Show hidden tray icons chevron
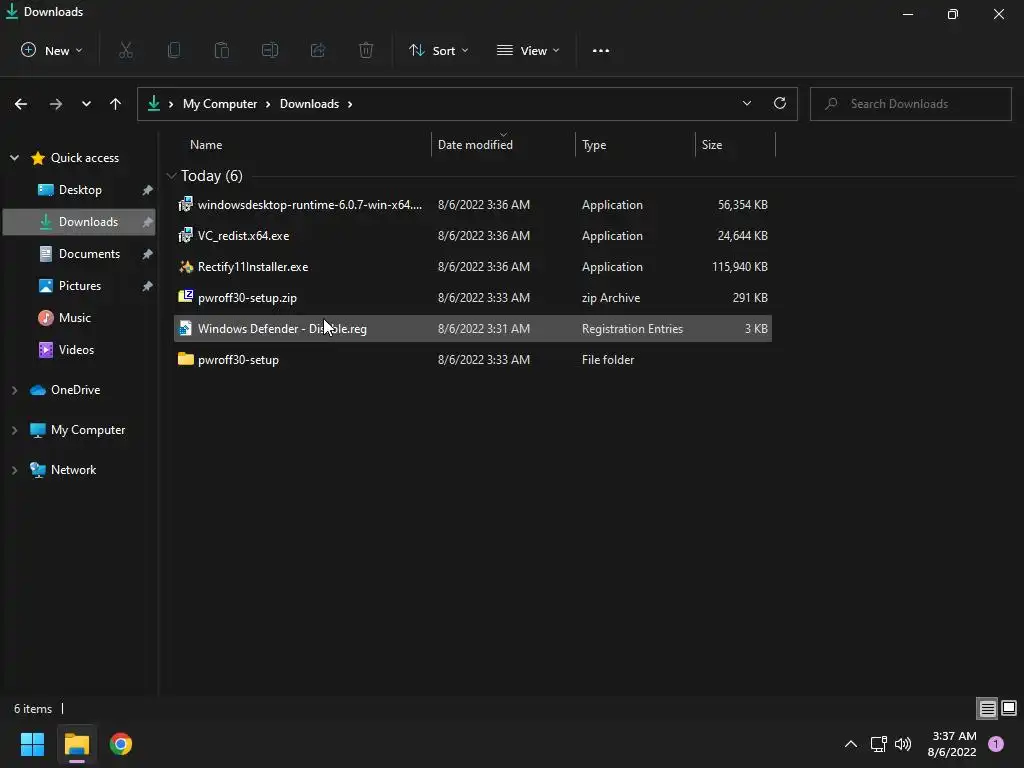This screenshot has width=1024, height=768. 851,744
